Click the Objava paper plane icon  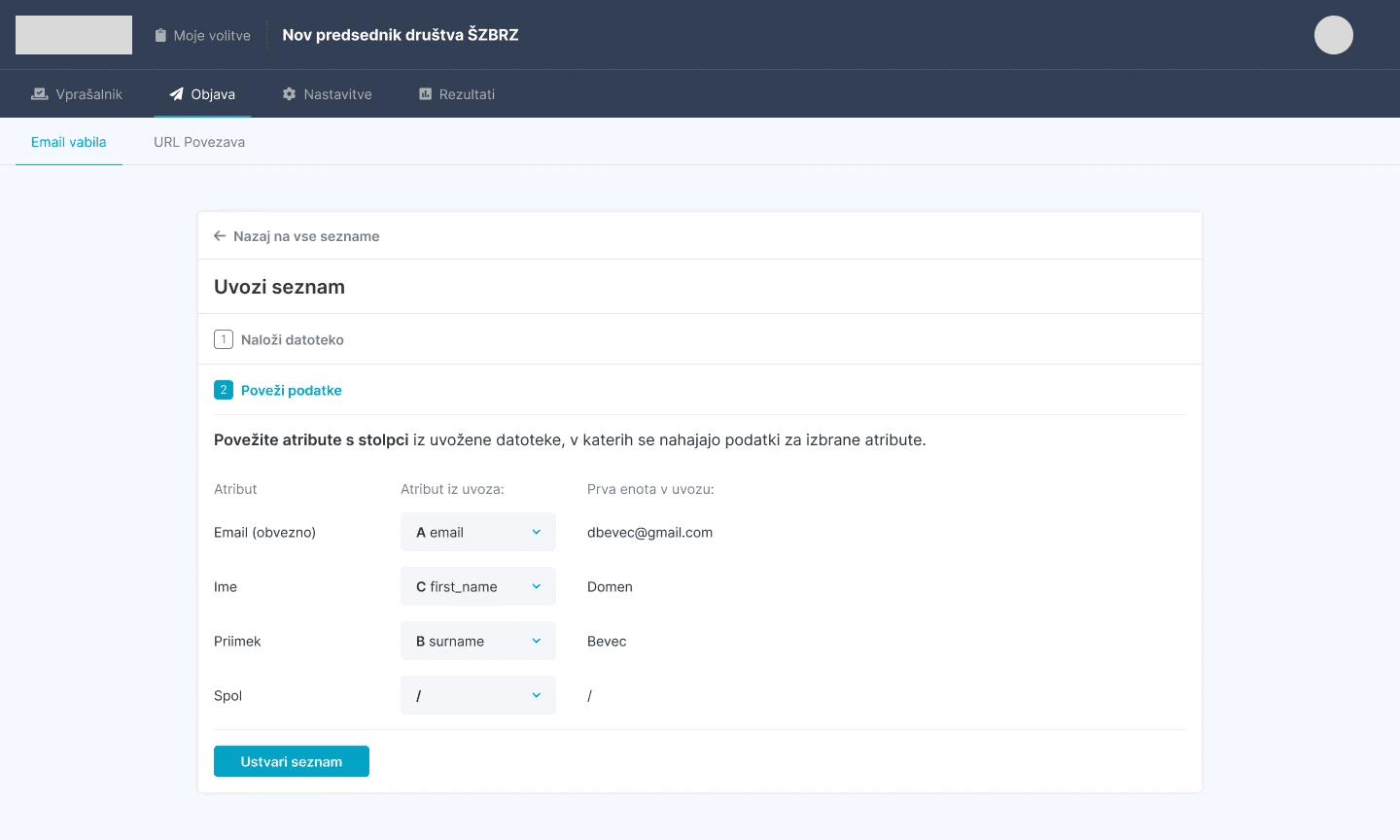coord(175,93)
